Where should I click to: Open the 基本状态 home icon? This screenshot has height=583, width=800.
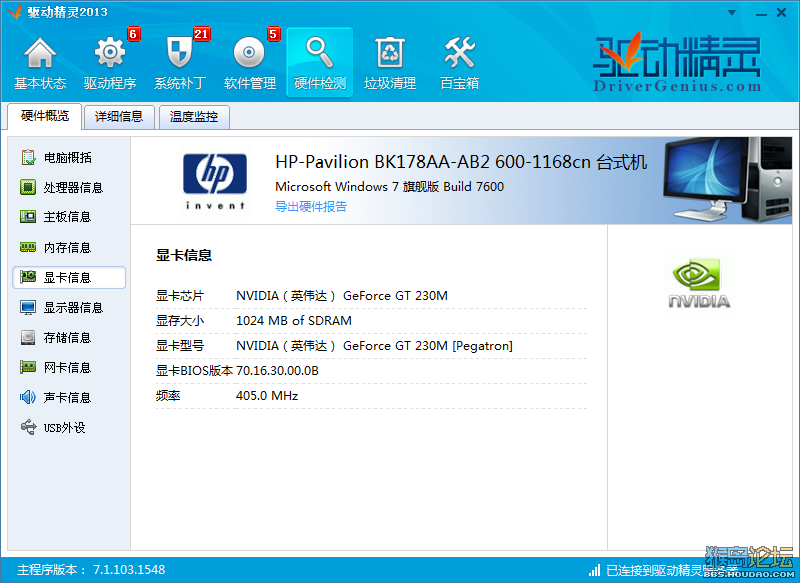[x=40, y=53]
